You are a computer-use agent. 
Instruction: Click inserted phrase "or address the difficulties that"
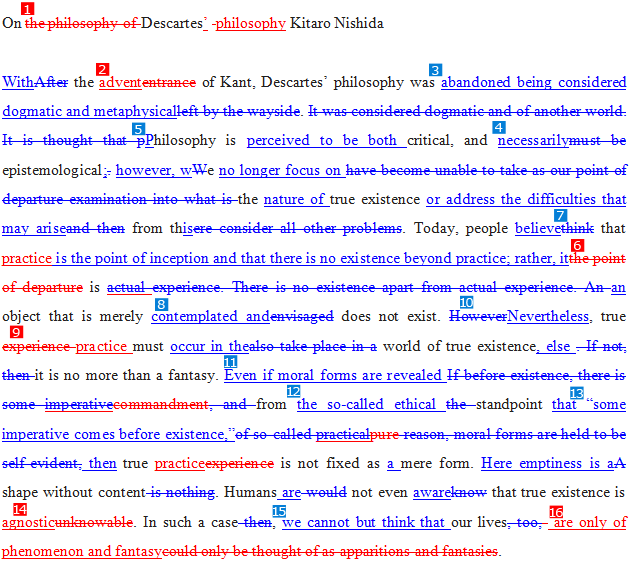[526, 199]
